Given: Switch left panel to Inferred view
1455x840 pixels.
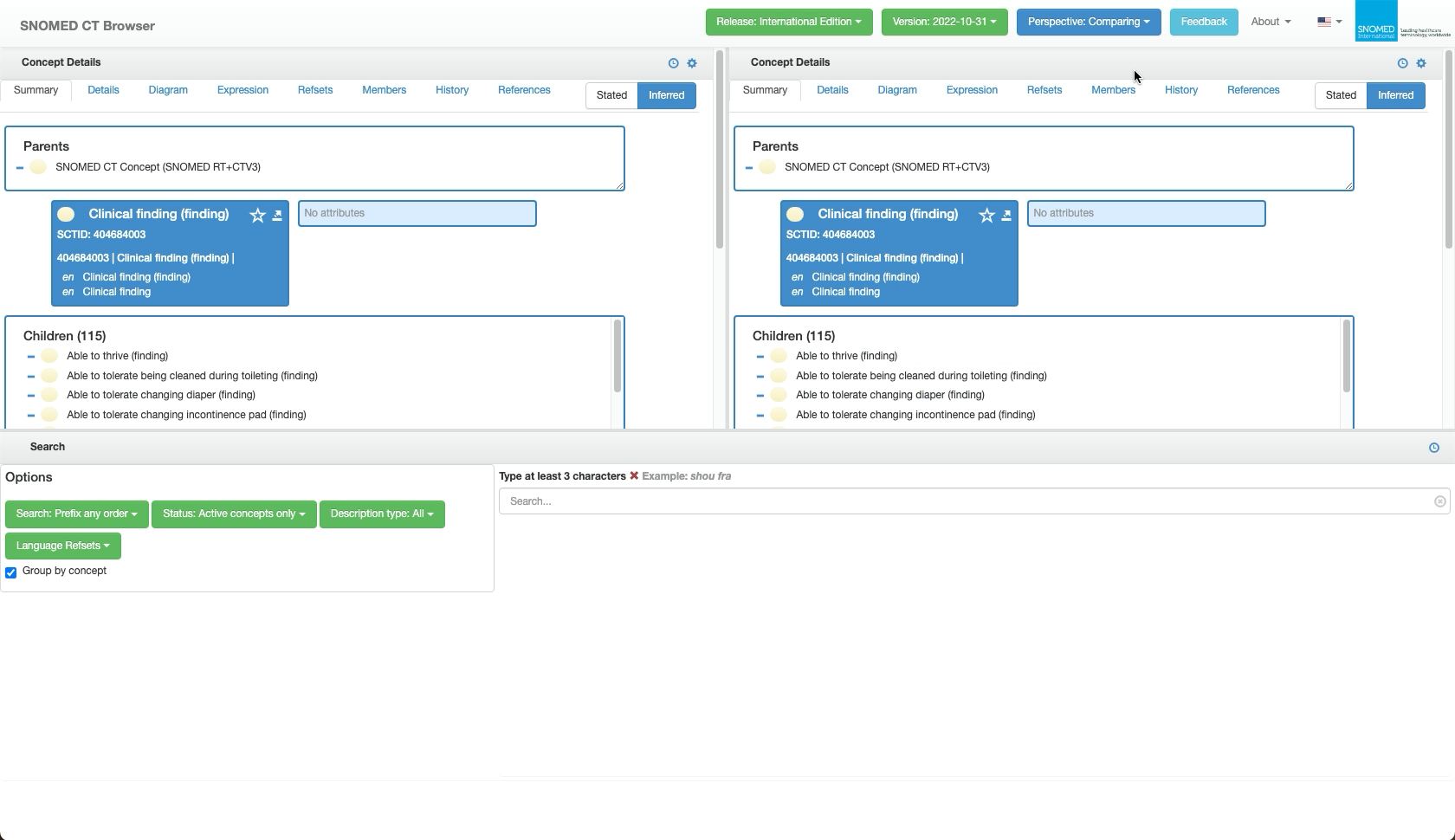Looking at the screenshot, I should tap(667, 95).
